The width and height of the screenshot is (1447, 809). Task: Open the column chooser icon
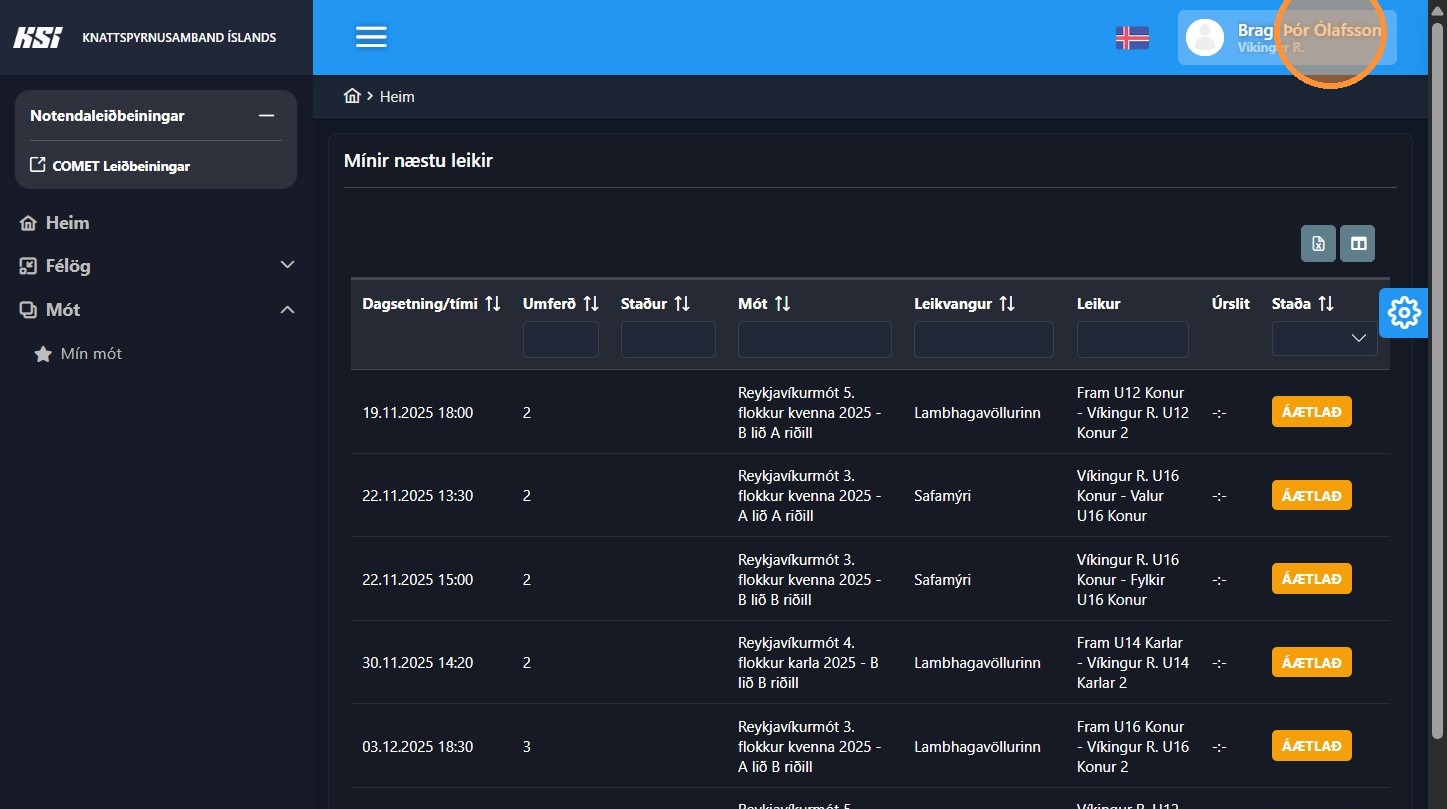(1358, 243)
